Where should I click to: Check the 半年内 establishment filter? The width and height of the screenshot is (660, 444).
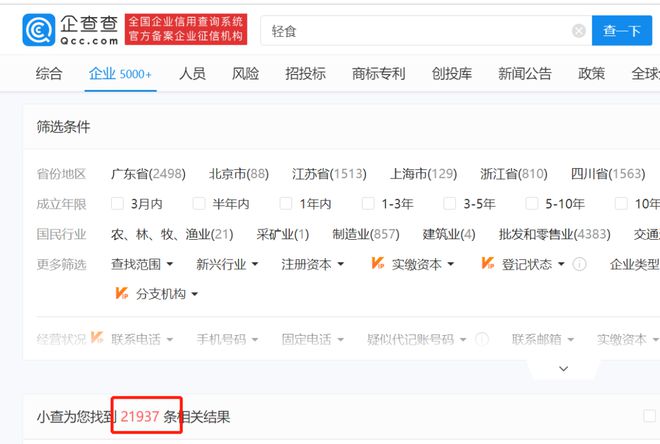(x=199, y=204)
